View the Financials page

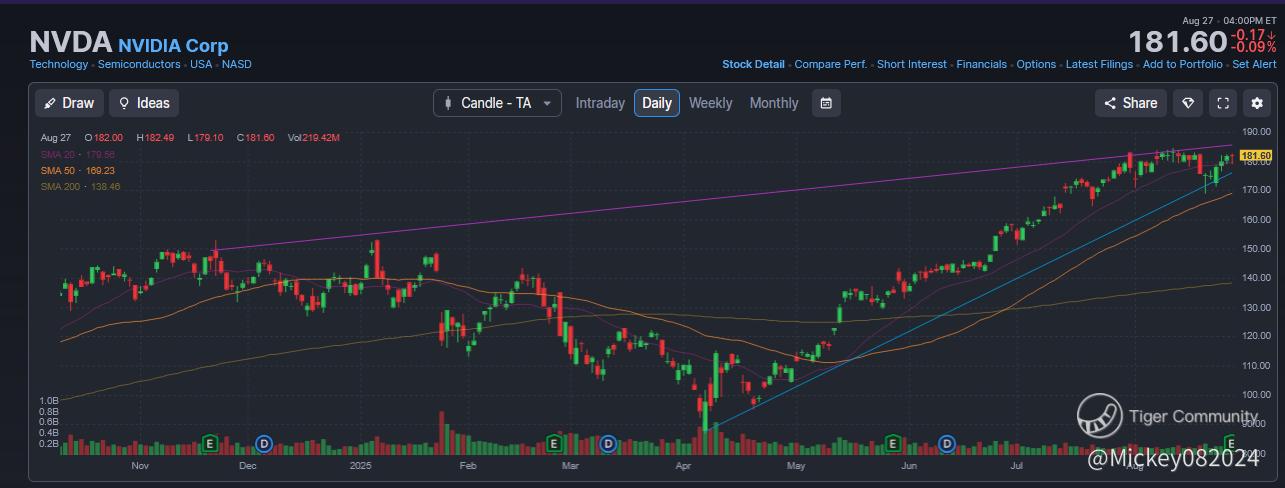tap(981, 64)
